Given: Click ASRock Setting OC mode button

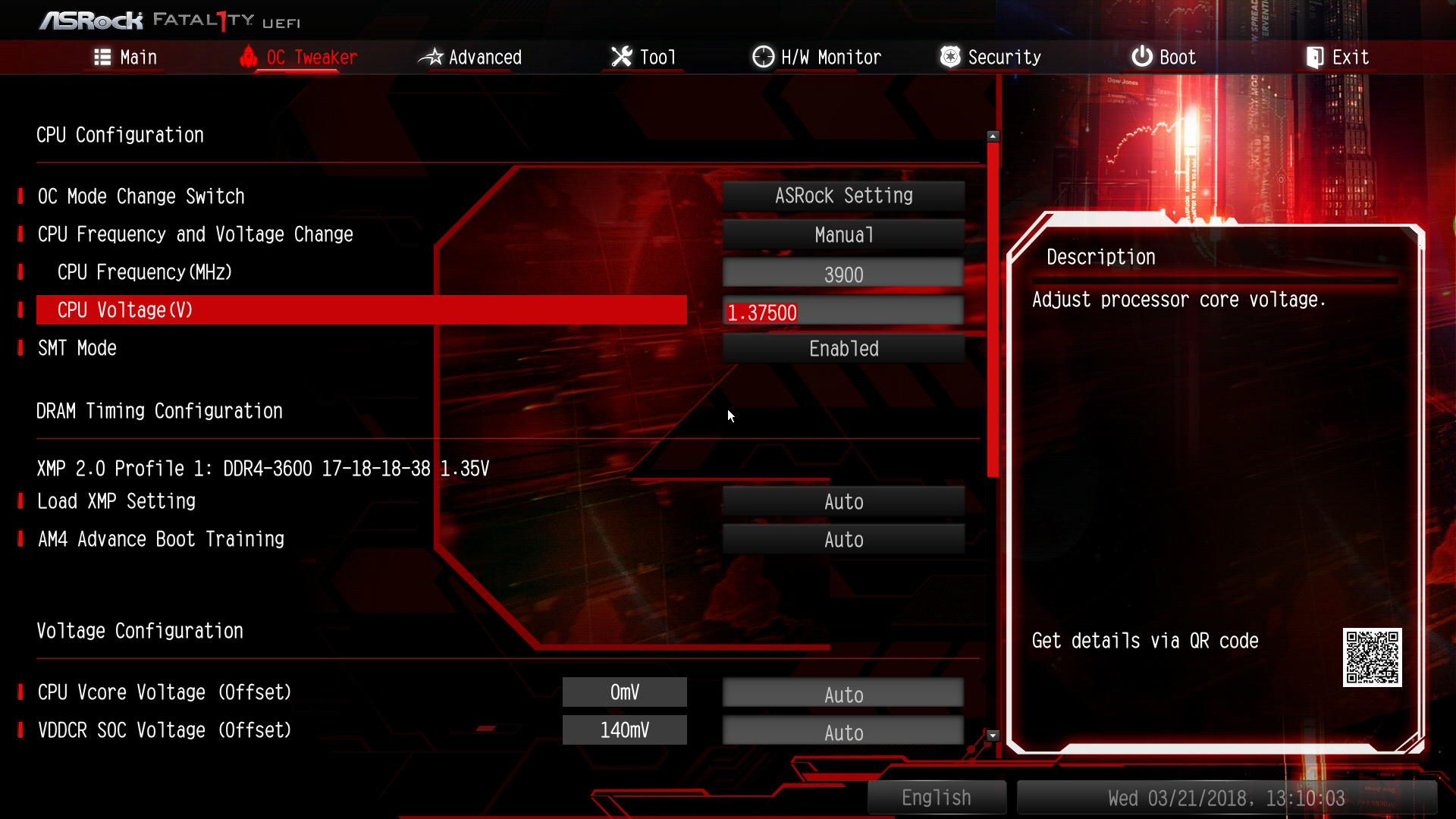Looking at the screenshot, I should click(x=843, y=196).
